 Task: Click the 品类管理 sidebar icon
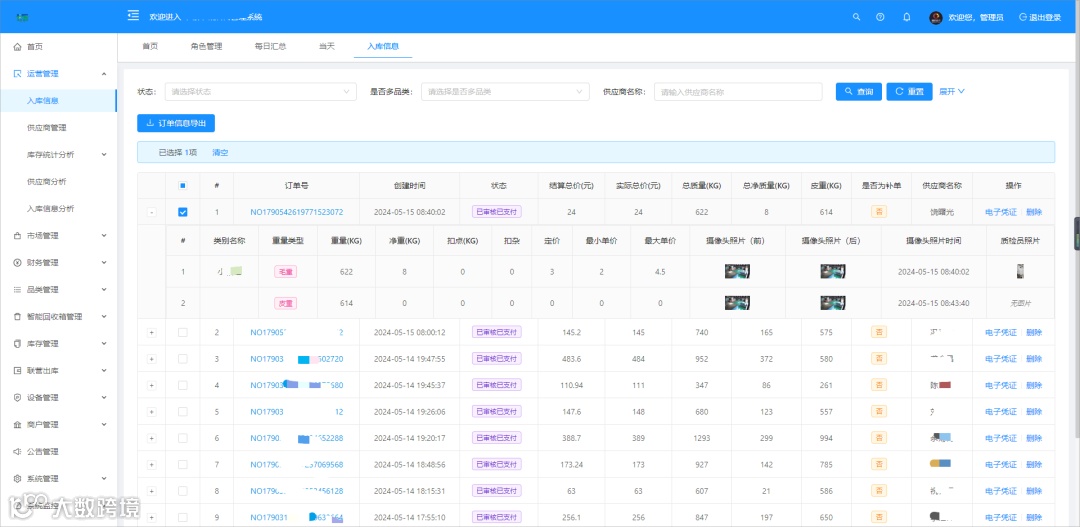pos(17,289)
